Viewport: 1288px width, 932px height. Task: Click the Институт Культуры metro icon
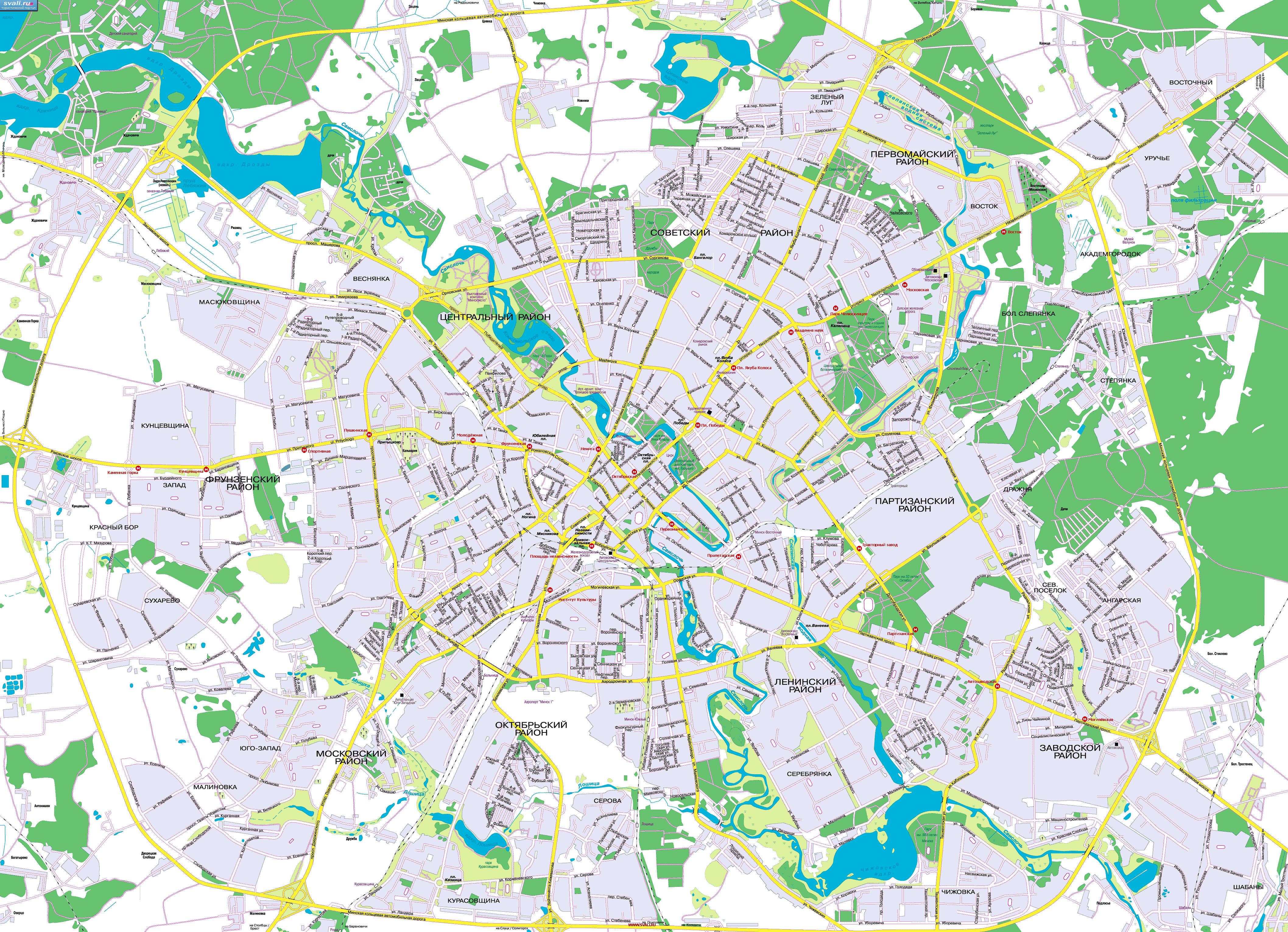tap(550, 590)
